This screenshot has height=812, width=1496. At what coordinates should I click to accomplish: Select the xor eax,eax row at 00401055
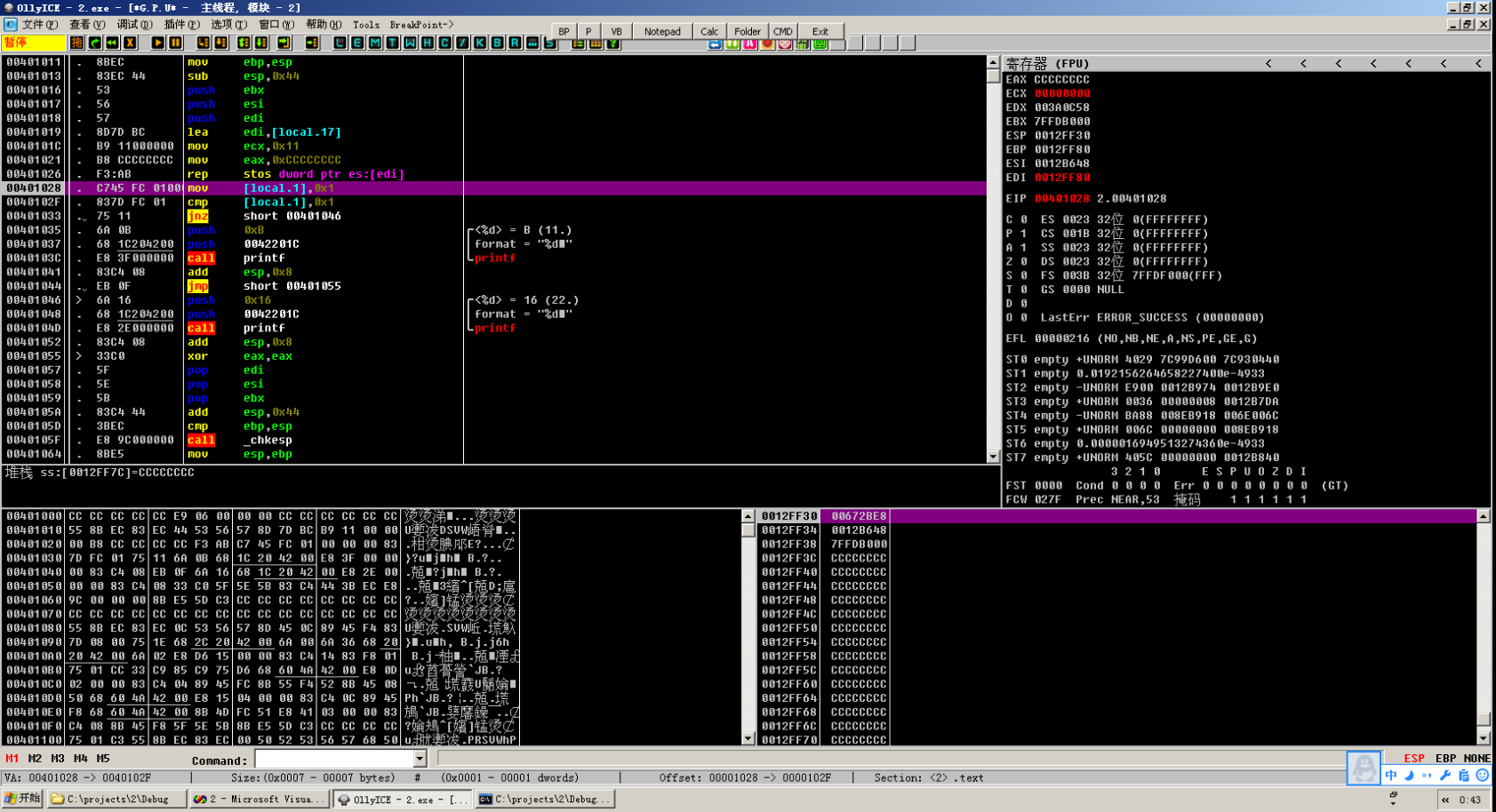pos(494,356)
